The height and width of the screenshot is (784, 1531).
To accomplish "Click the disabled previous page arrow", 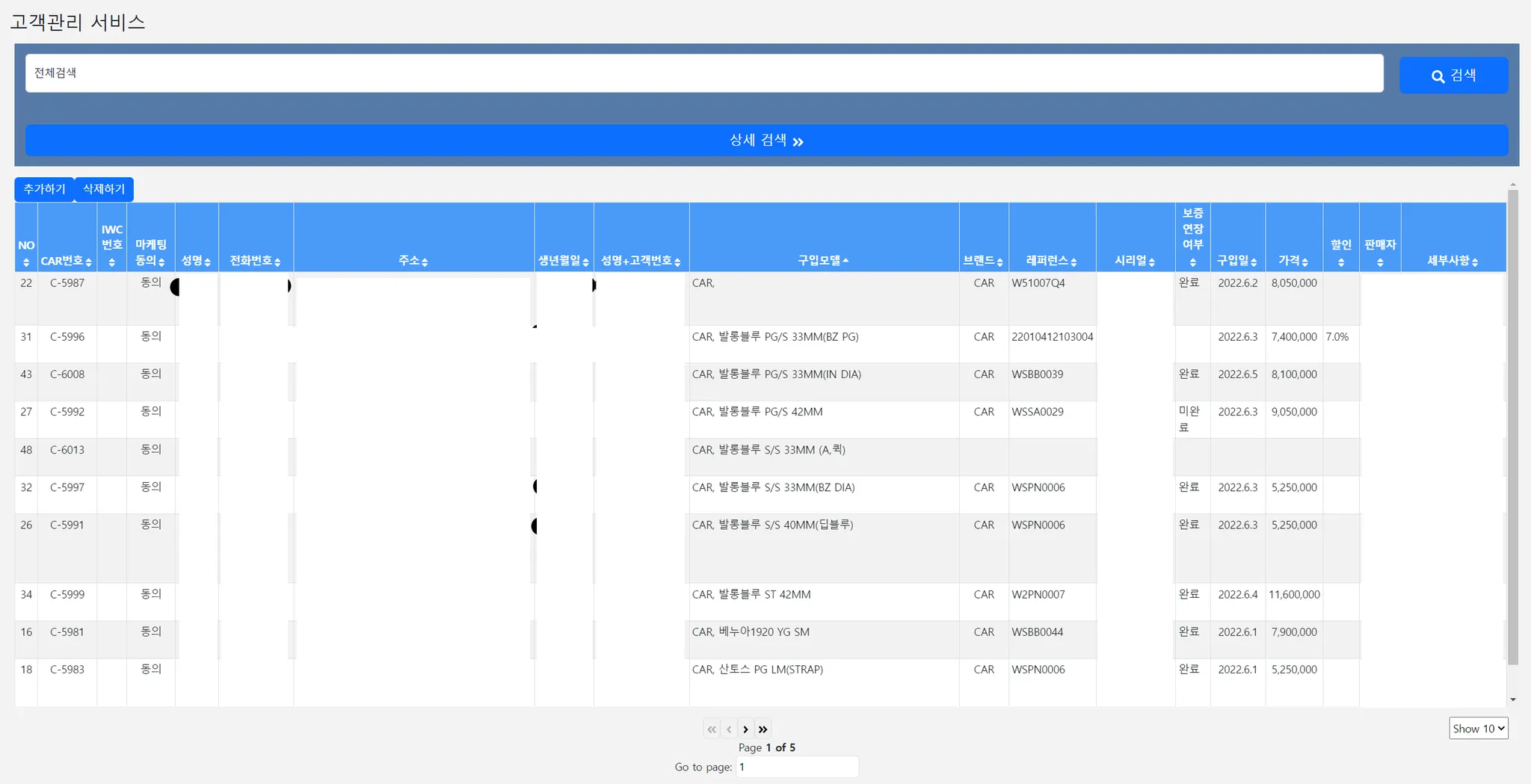I will pyautogui.click(x=729, y=729).
